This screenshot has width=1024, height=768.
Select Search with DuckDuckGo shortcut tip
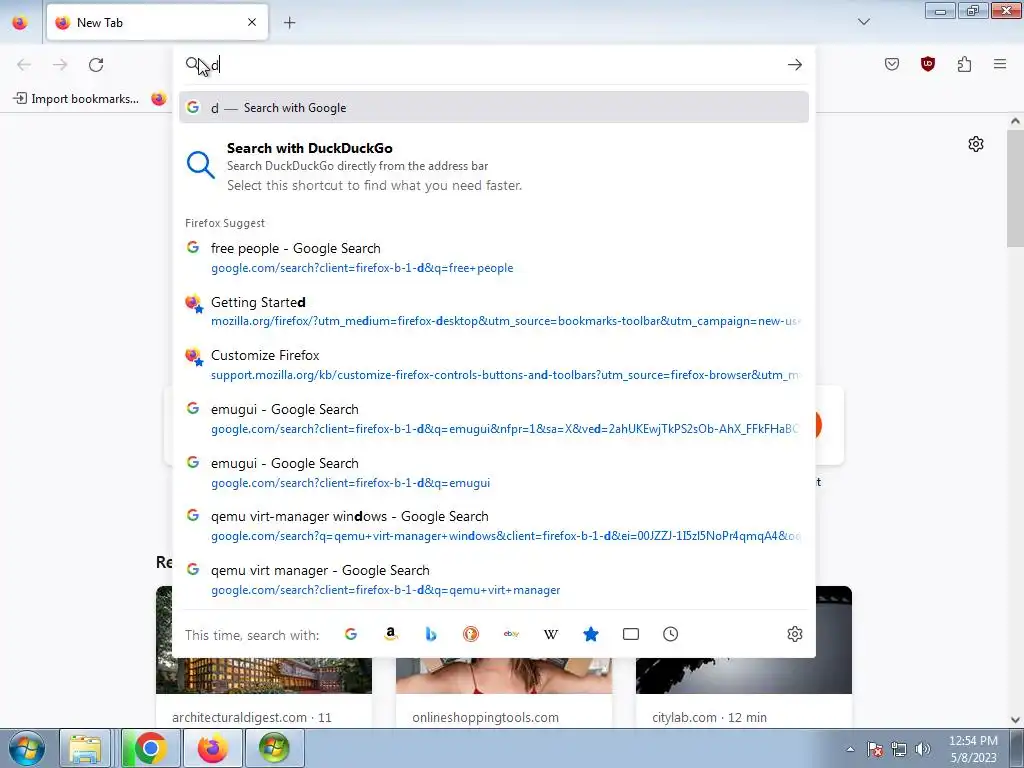494,166
